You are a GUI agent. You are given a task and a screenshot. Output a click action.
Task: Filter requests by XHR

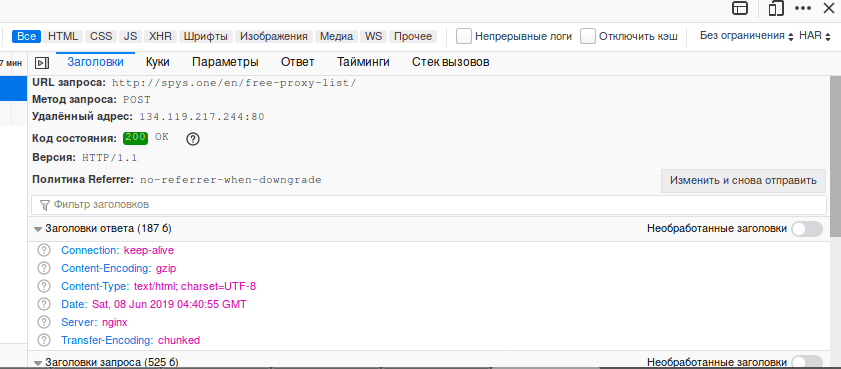(x=160, y=36)
